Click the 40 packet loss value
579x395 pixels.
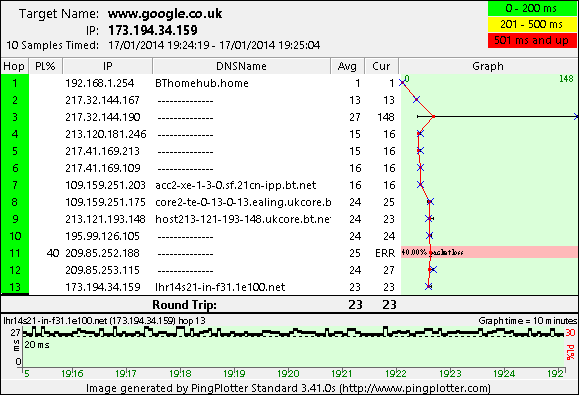point(53,253)
